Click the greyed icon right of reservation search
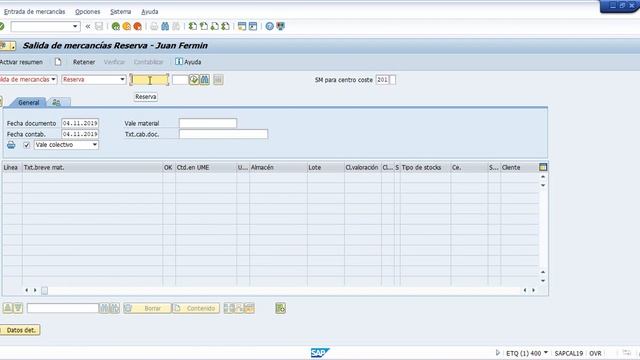This screenshot has height=360, width=640. 218,80
